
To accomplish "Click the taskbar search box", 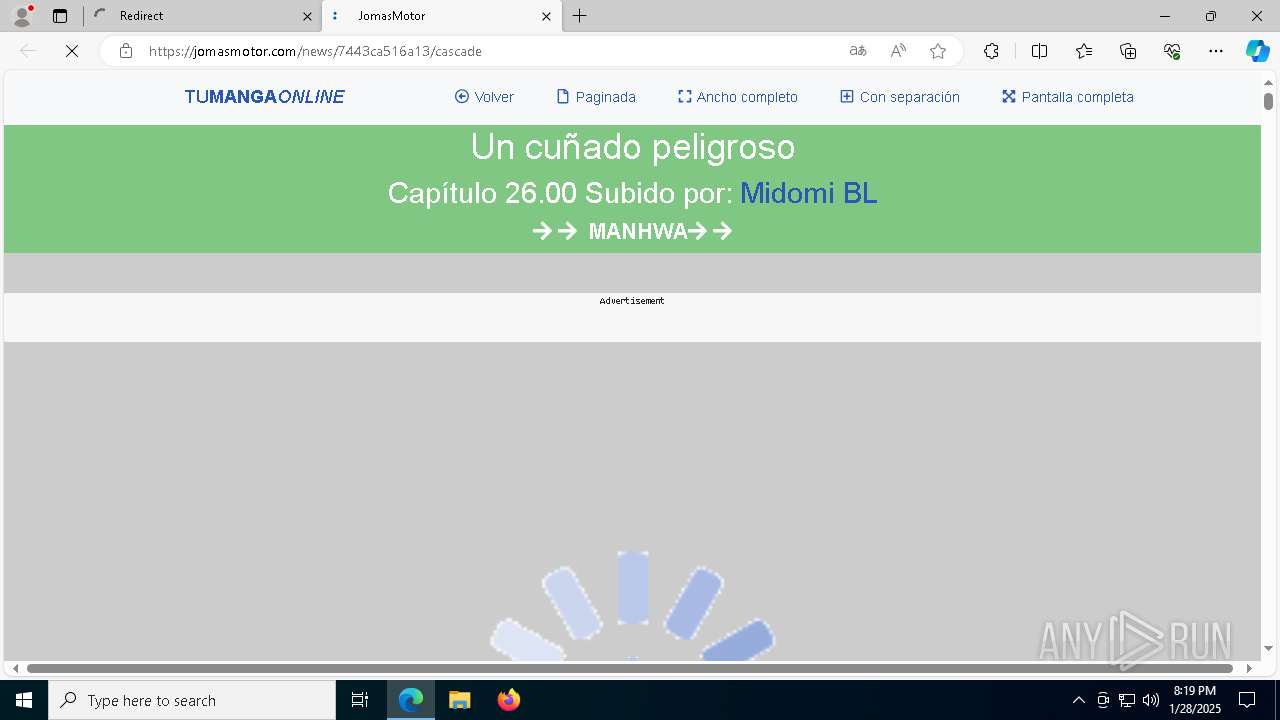I will [192, 700].
